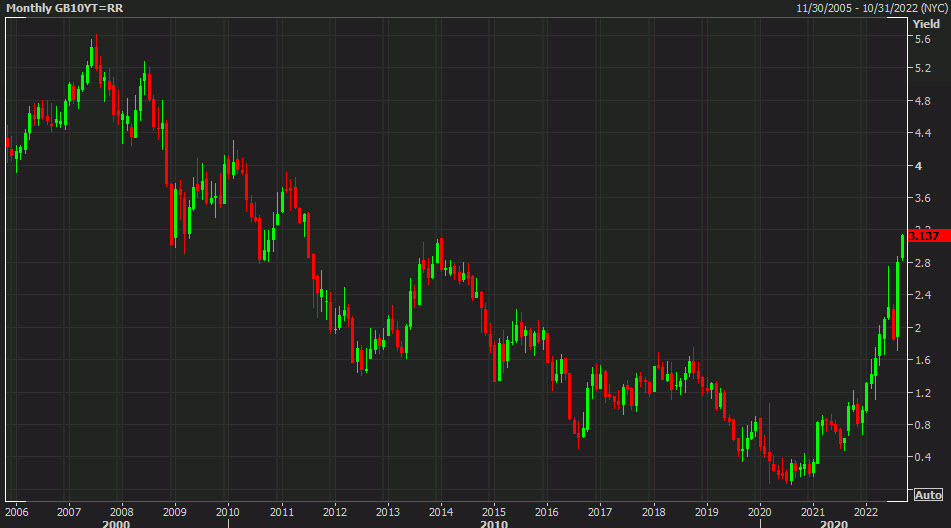951x528 pixels.
Task: Click the 2021 year label
Action: point(813,512)
